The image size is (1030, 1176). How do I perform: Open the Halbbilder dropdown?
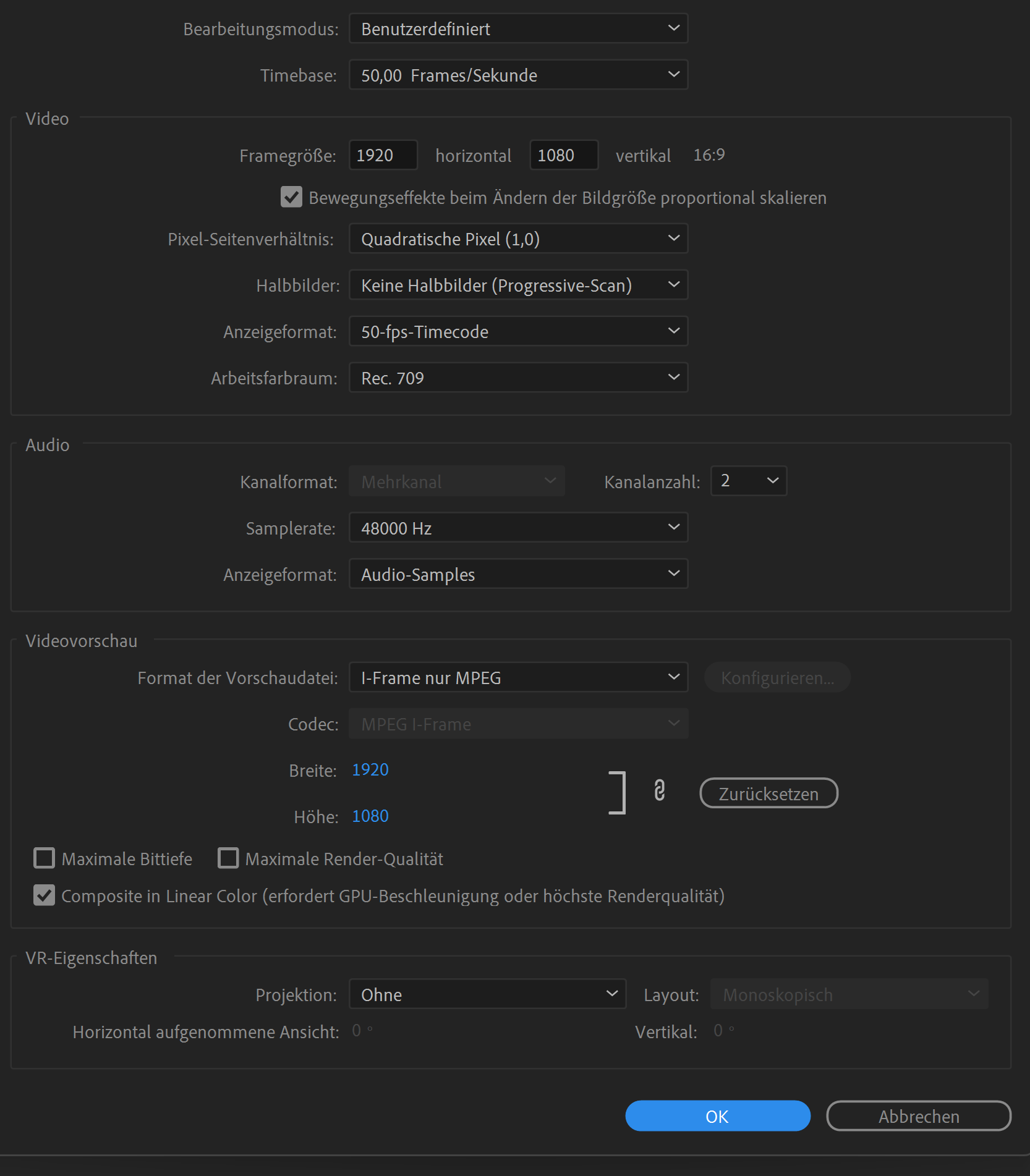(x=518, y=285)
